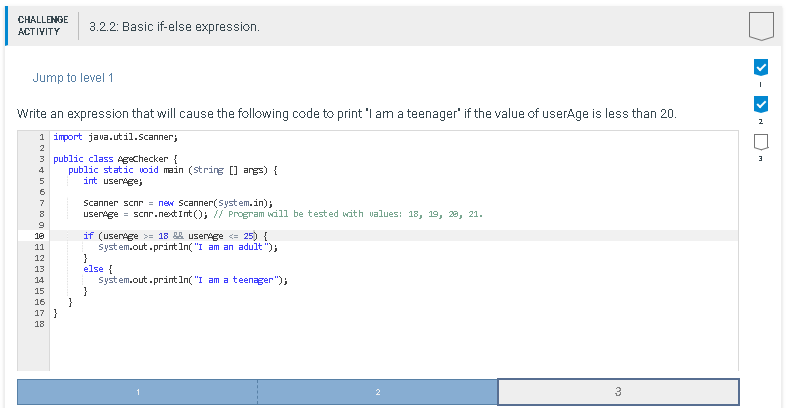Screen dimensions: 800x408
Task: Click the 'else {' line
Action: (98, 269)
